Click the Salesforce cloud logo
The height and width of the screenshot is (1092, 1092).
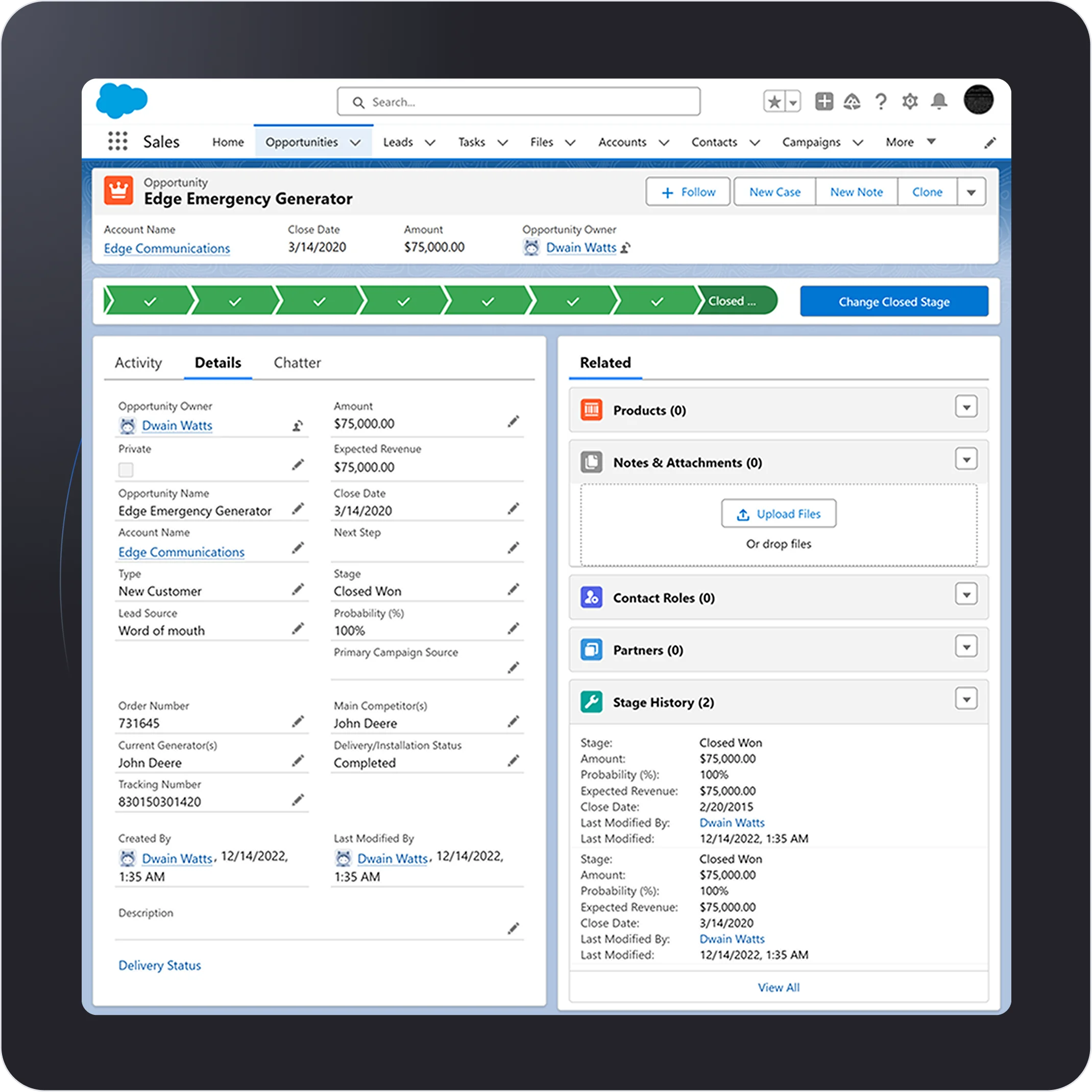click(x=122, y=101)
